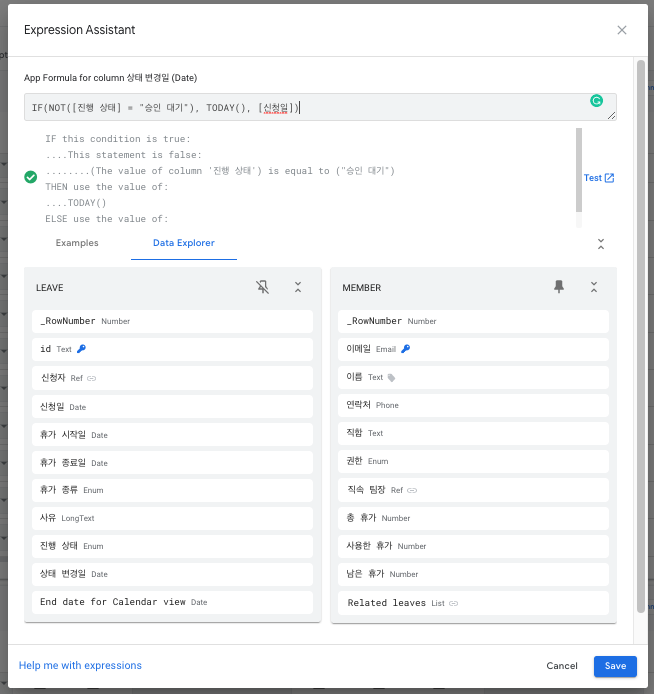
Task: Click the key icon beside id
Action: (x=81, y=349)
